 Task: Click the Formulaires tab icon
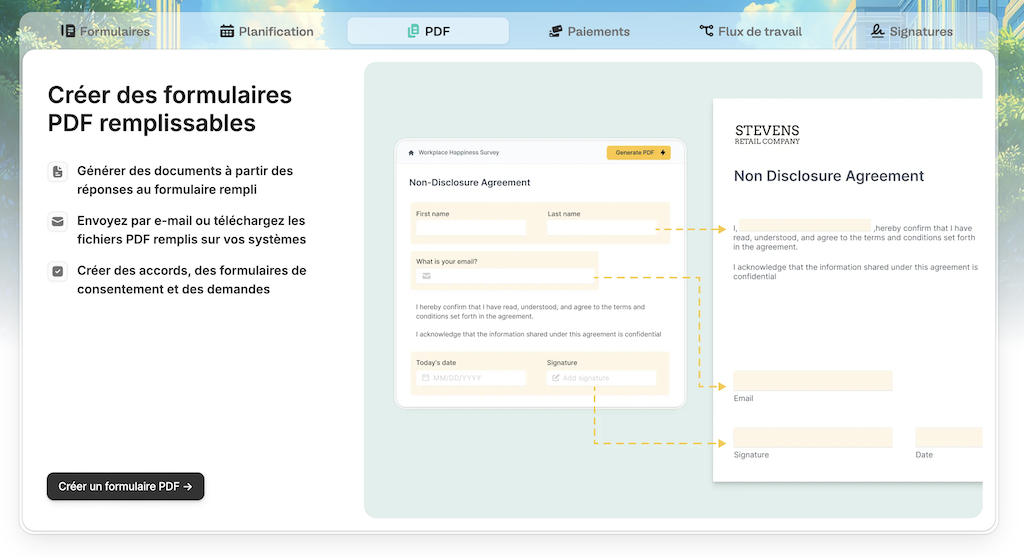[x=68, y=31]
